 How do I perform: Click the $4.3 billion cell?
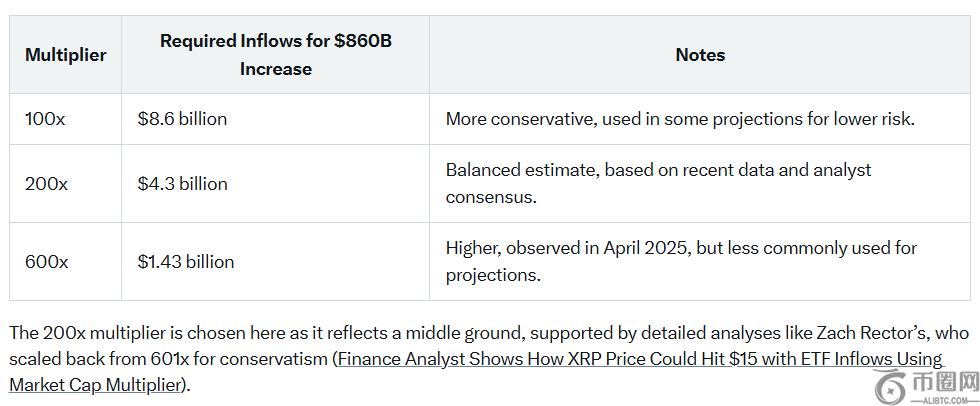182,184
